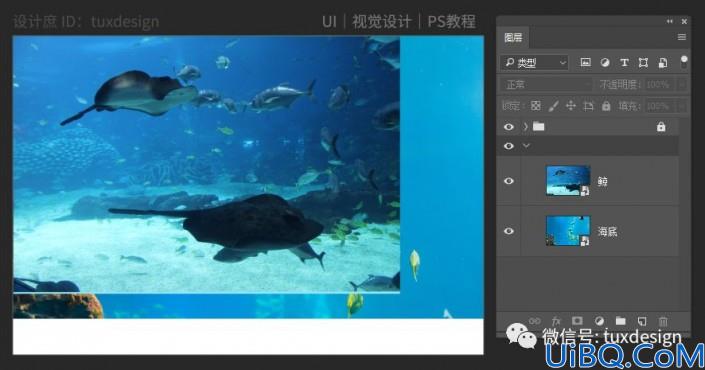The image size is (705, 370).
Task: Lock artboard nesting icon
Action: (x=588, y=106)
